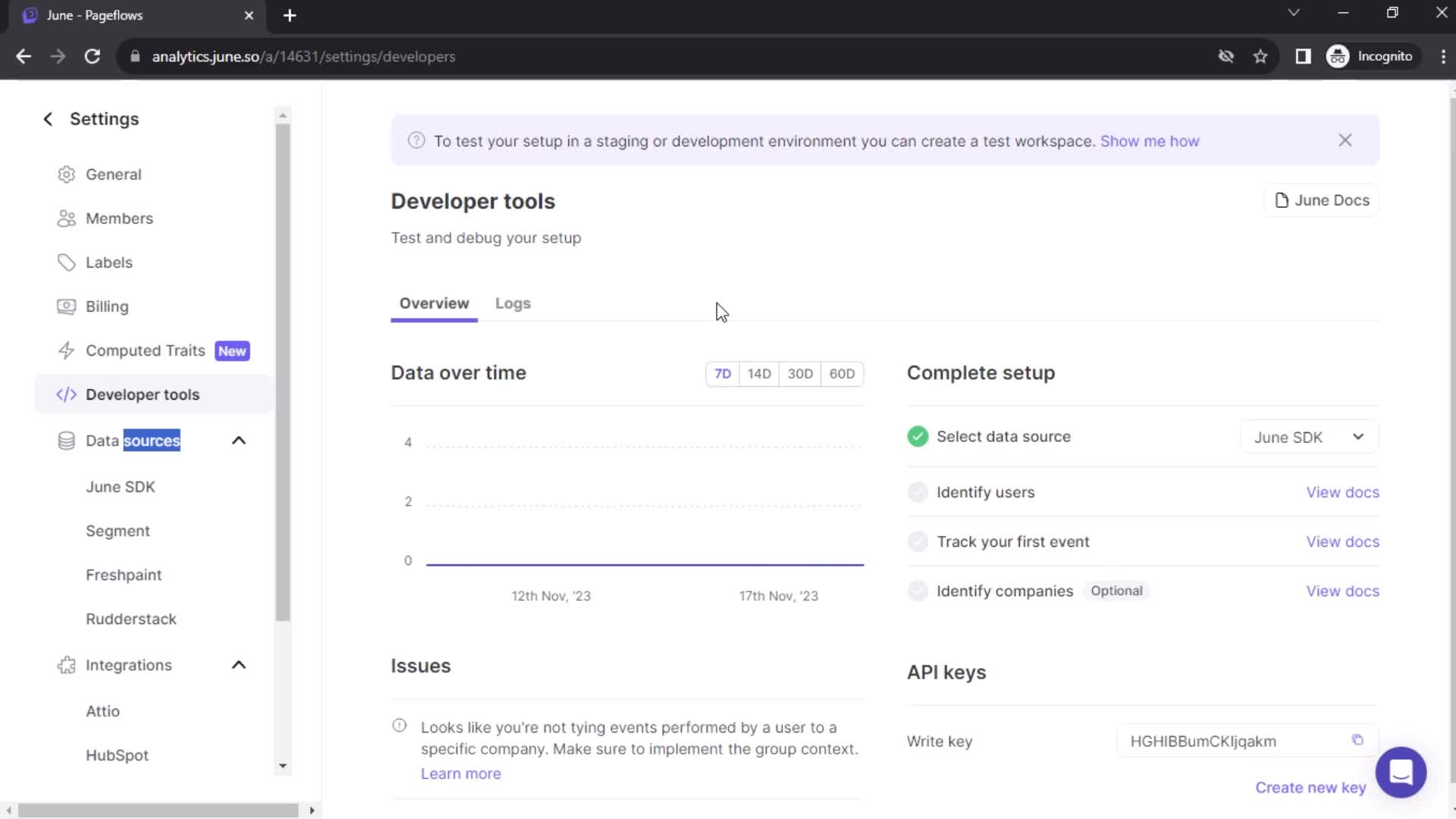Click the 30D data range button
1456x819 pixels.
(800, 373)
